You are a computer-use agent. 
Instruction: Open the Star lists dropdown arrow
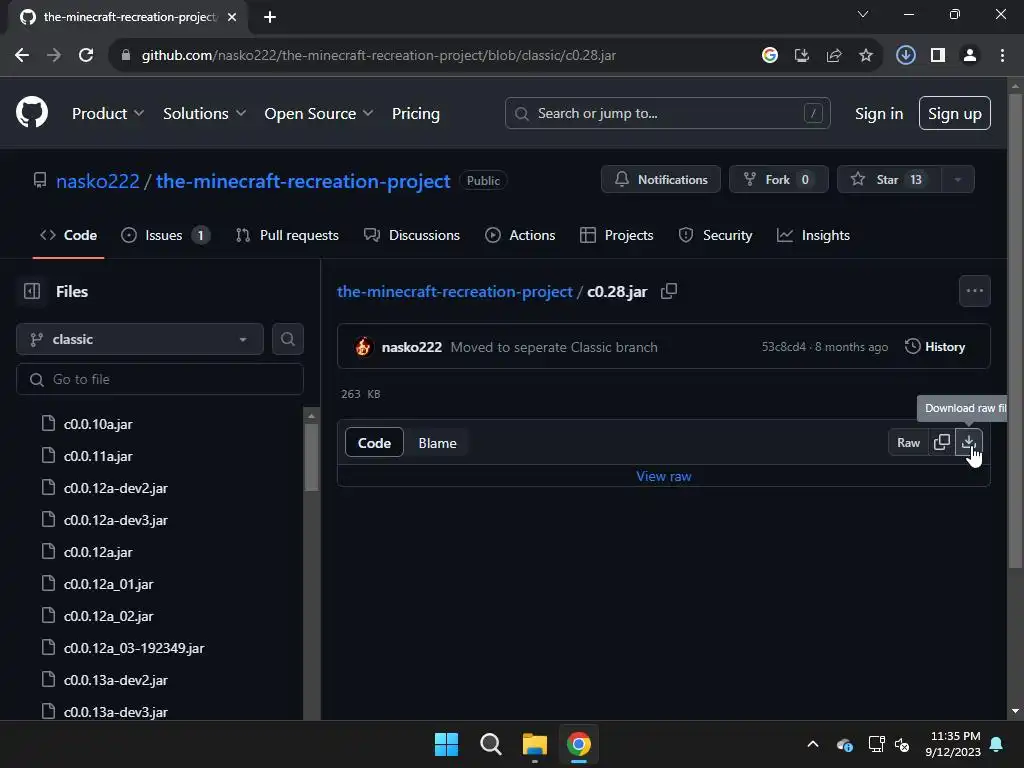point(957,180)
